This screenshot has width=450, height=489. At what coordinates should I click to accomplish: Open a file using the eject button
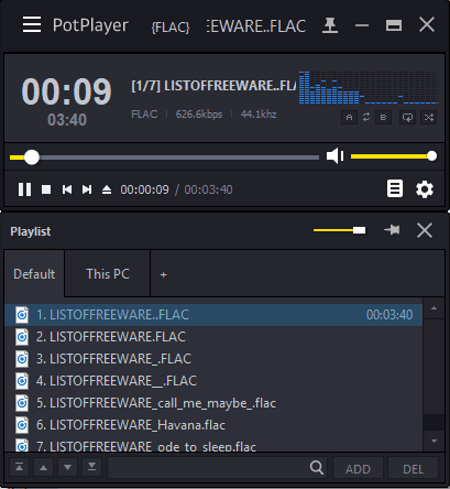pyautogui.click(x=107, y=190)
